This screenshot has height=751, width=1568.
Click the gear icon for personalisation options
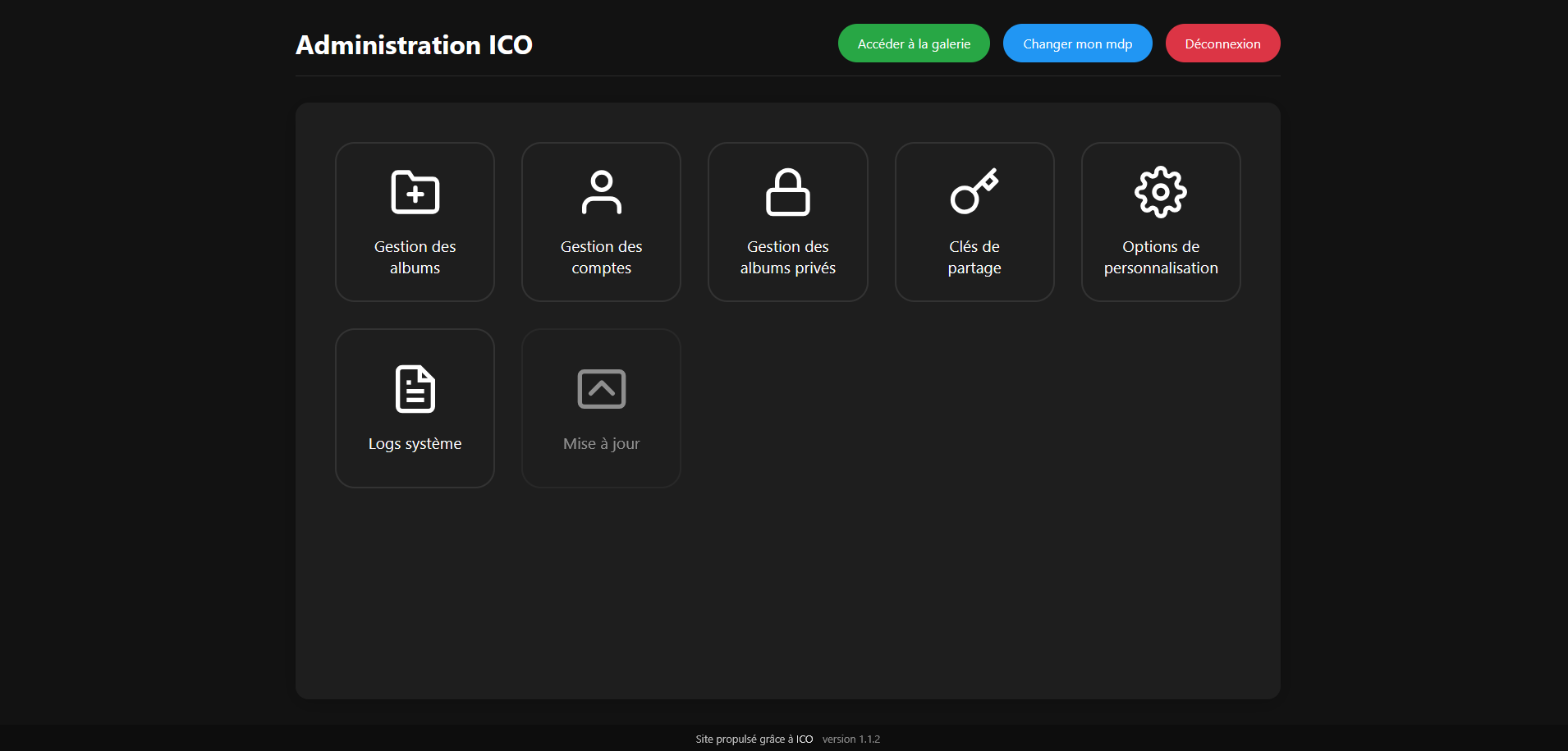click(1160, 193)
